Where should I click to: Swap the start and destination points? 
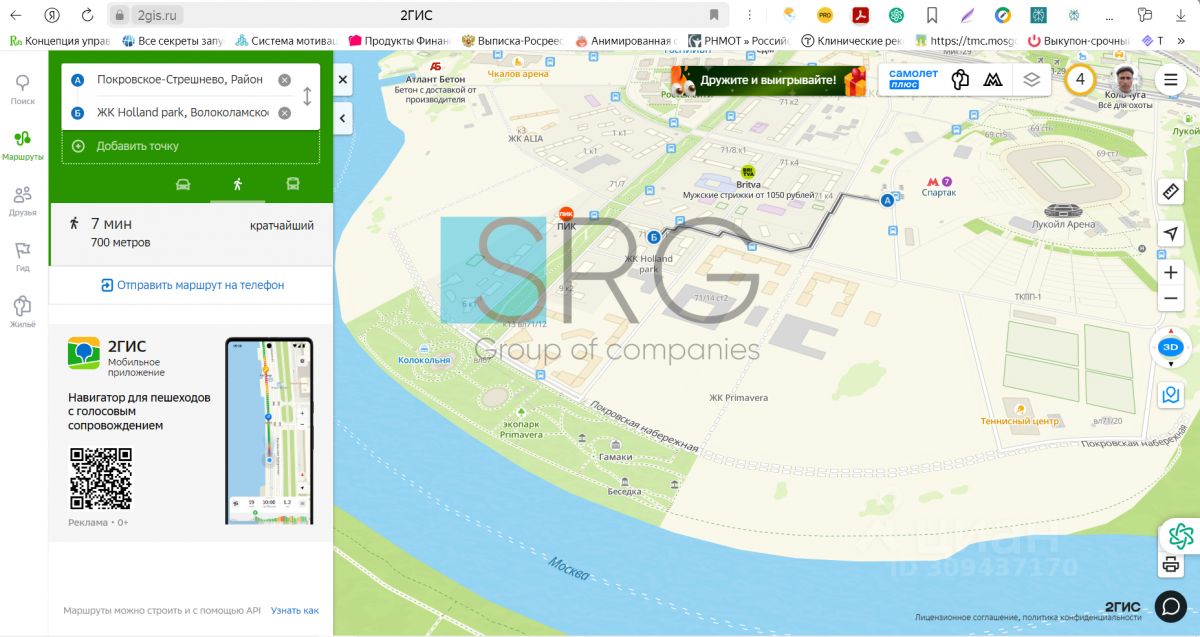point(307,96)
